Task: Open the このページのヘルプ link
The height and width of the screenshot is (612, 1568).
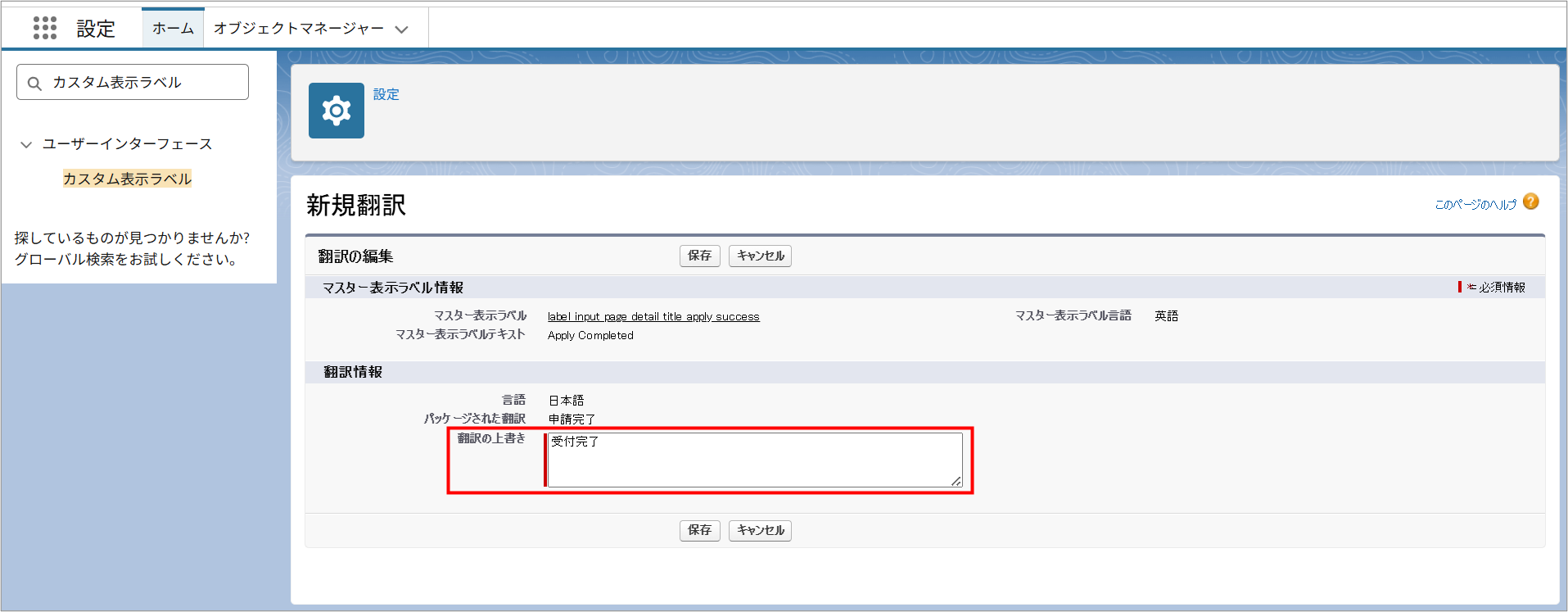Action: pyautogui.click(x=1475, y=204)
